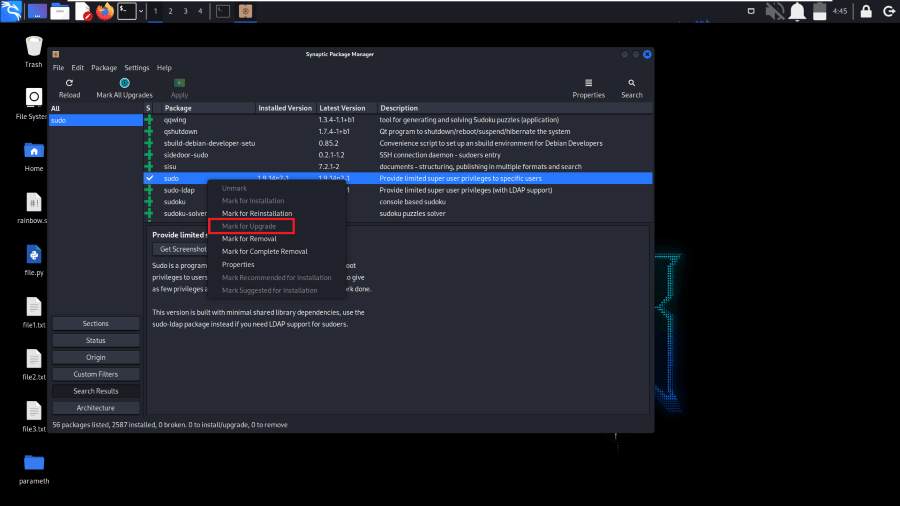Click status icon of sudoku-solver row
Viewport: 900px width, 506px height.
[149, 213]
